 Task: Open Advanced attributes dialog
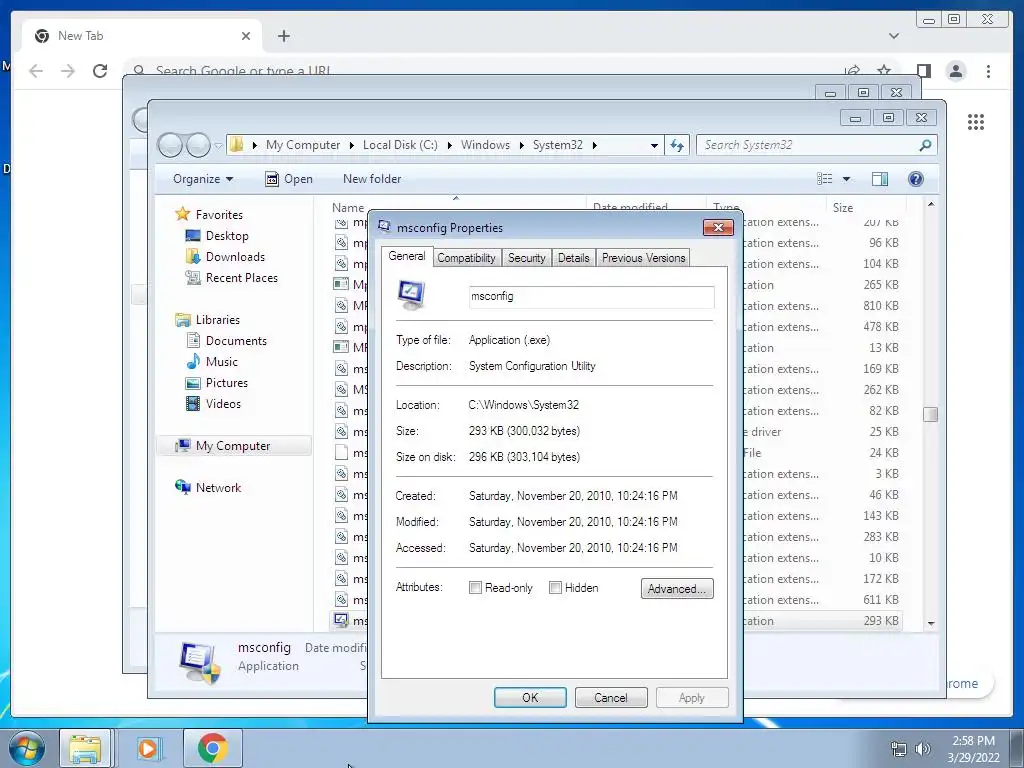677,588
